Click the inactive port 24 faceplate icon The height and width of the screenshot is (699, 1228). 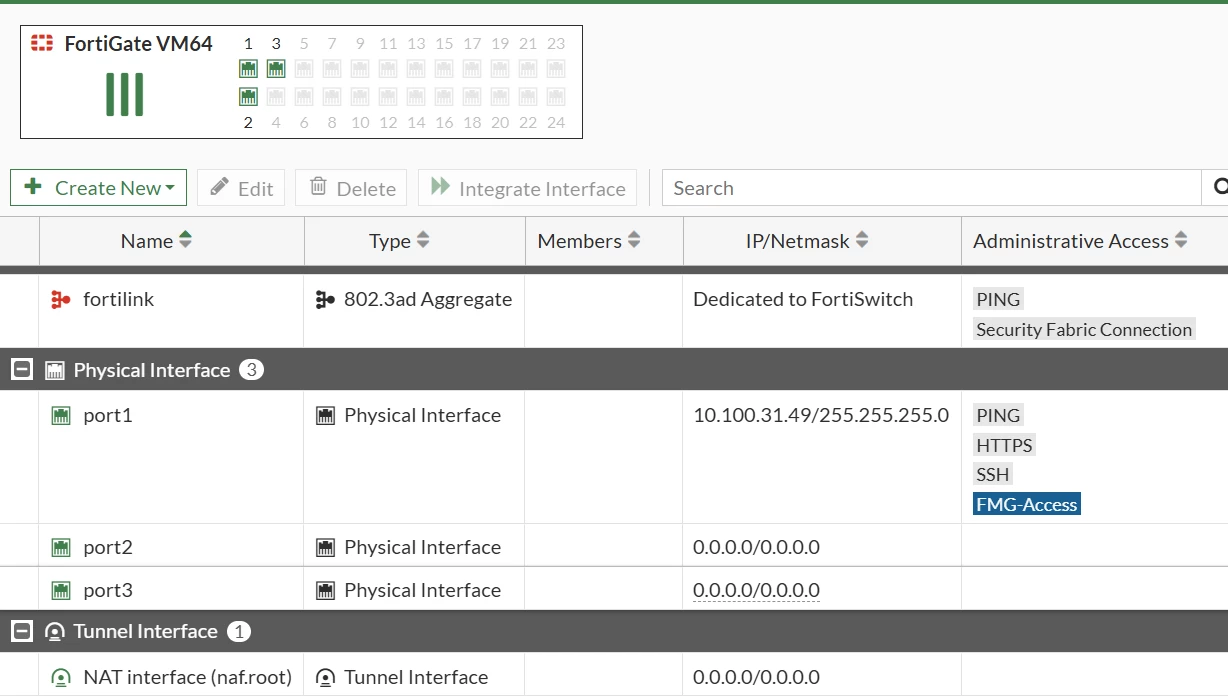tap(556, 97)
